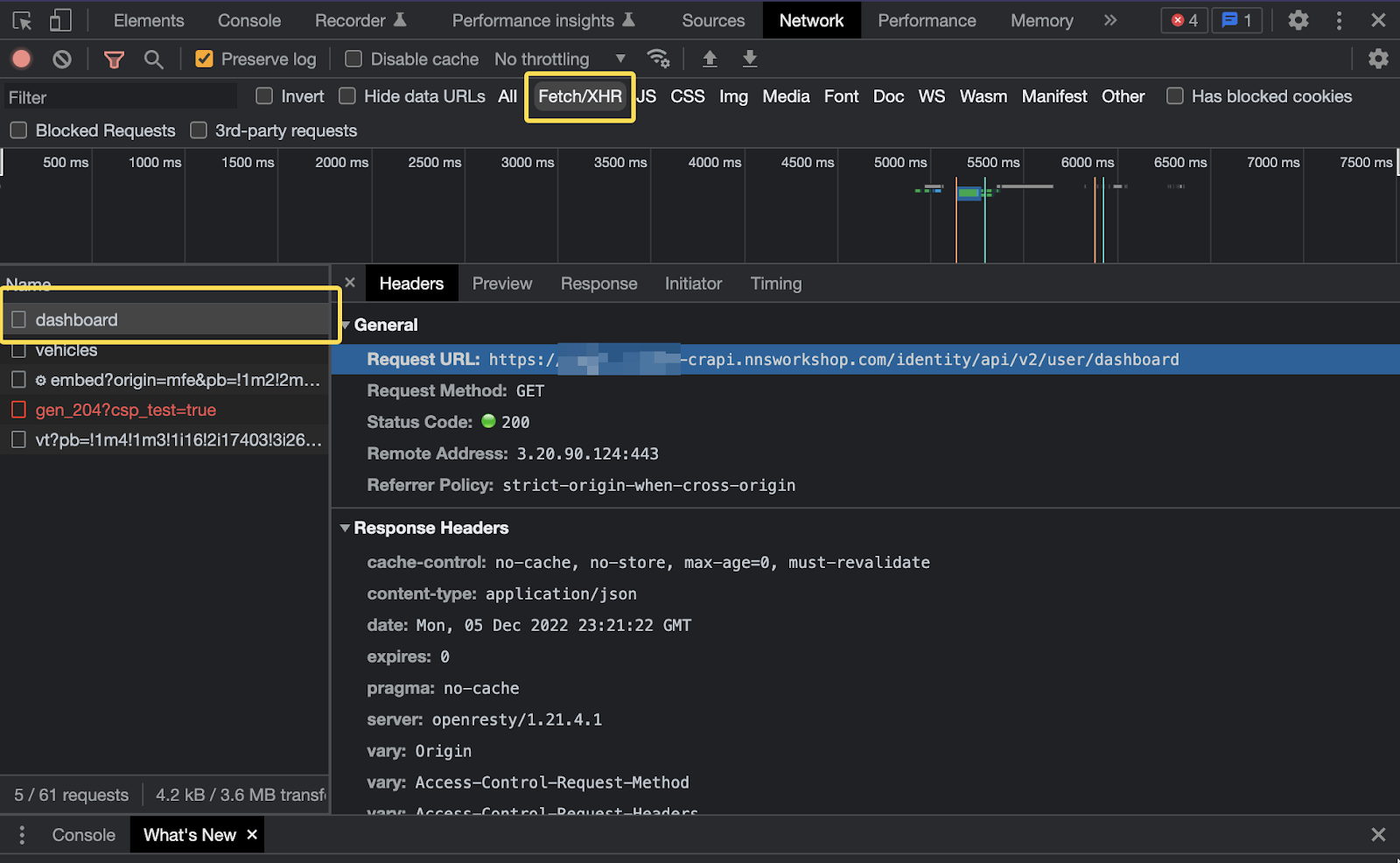Close the What's New drawer tab
The height and width of the screenshot is (863, 1400).
pos(252,835)
